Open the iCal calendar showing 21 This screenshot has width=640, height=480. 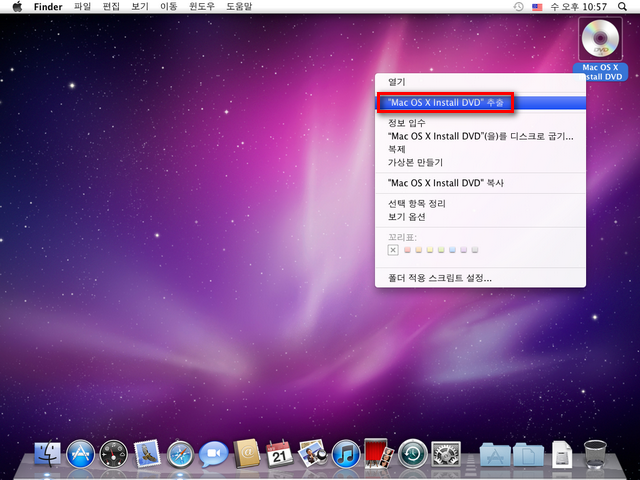click(280, 453)
